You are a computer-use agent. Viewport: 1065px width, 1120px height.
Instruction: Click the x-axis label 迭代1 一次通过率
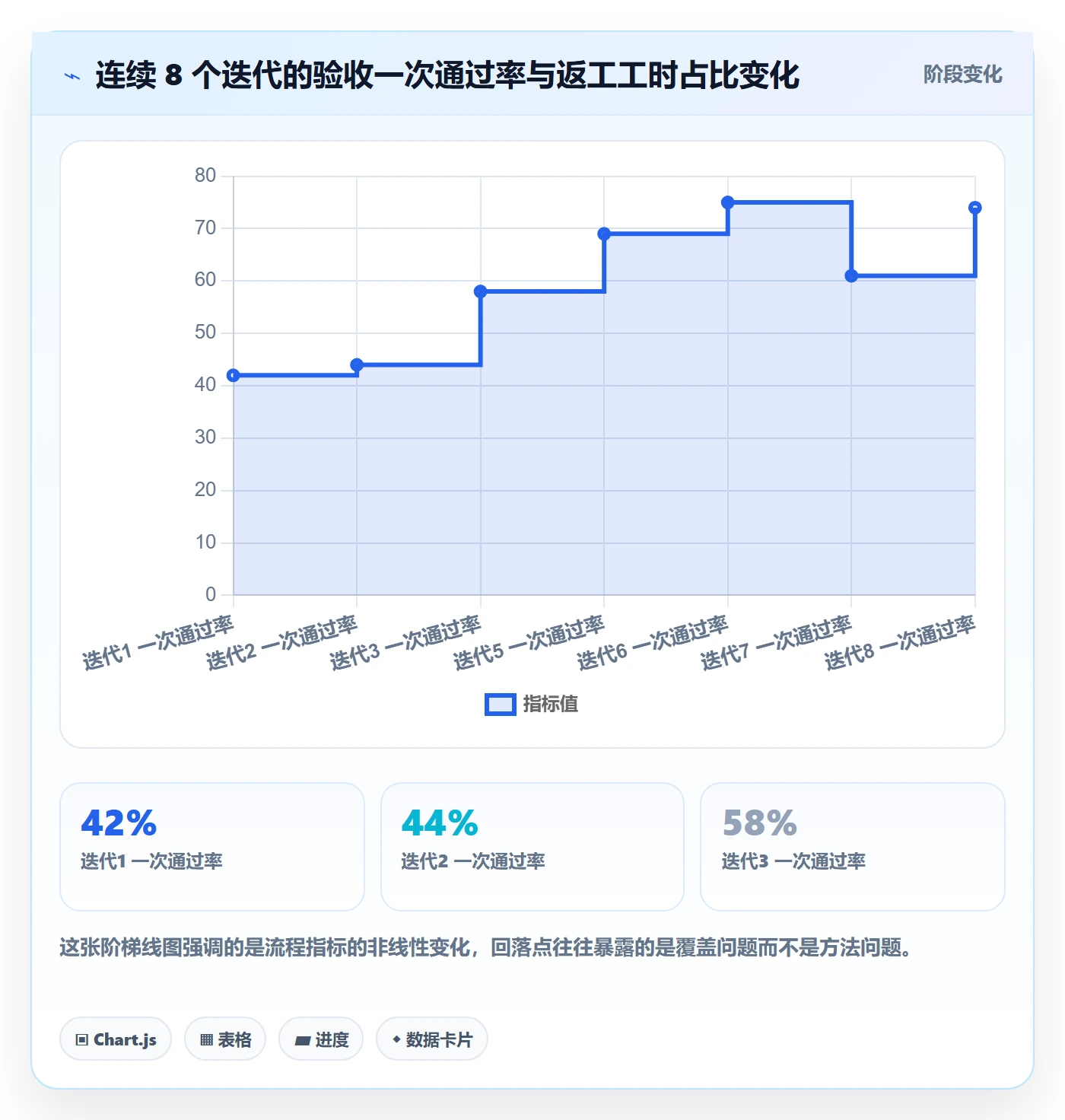coord(158,643)
